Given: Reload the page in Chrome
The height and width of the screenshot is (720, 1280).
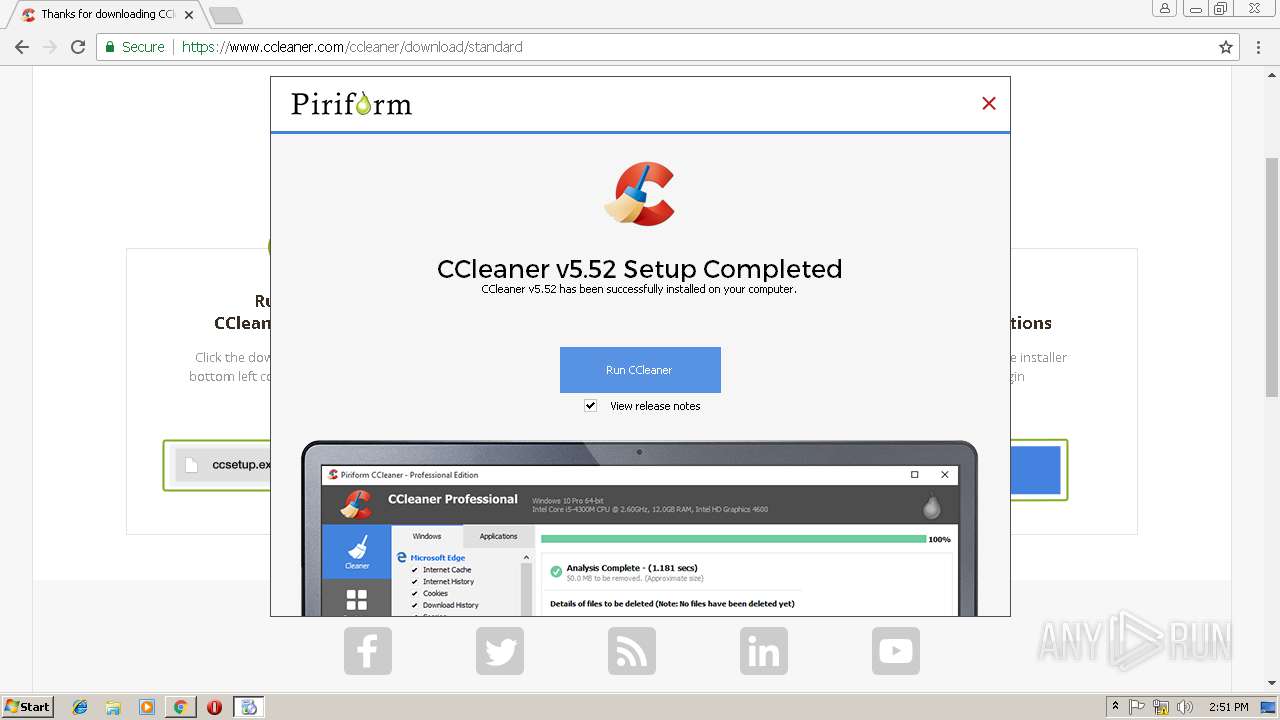Looking at the screenshot, I should click(x=78, y=47).
